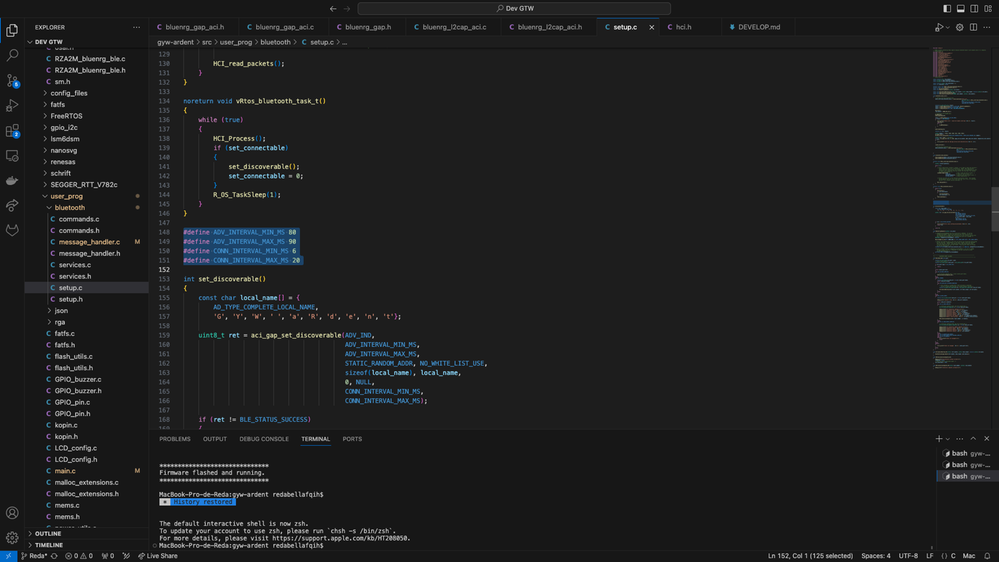
Task: Click the editor minimap code overview
Action: [x=957, y=150]
